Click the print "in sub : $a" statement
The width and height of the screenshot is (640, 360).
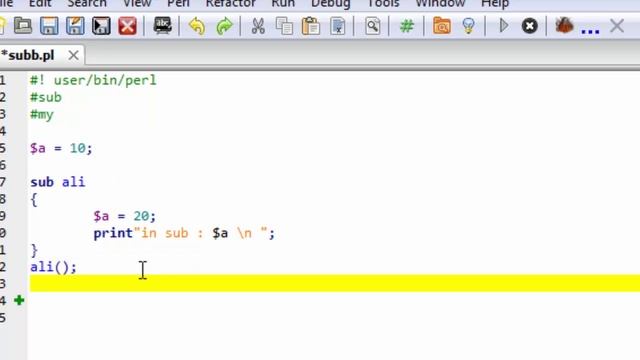[x=184, y=233]
